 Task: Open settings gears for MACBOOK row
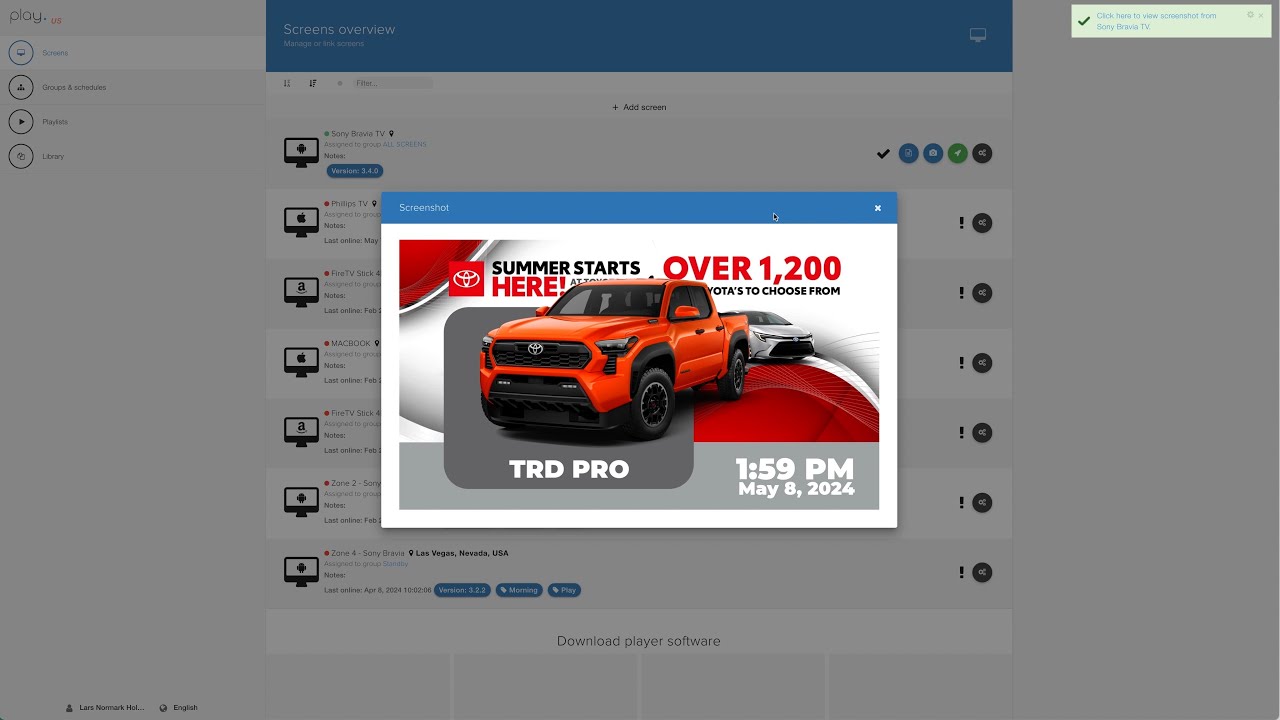983,363
